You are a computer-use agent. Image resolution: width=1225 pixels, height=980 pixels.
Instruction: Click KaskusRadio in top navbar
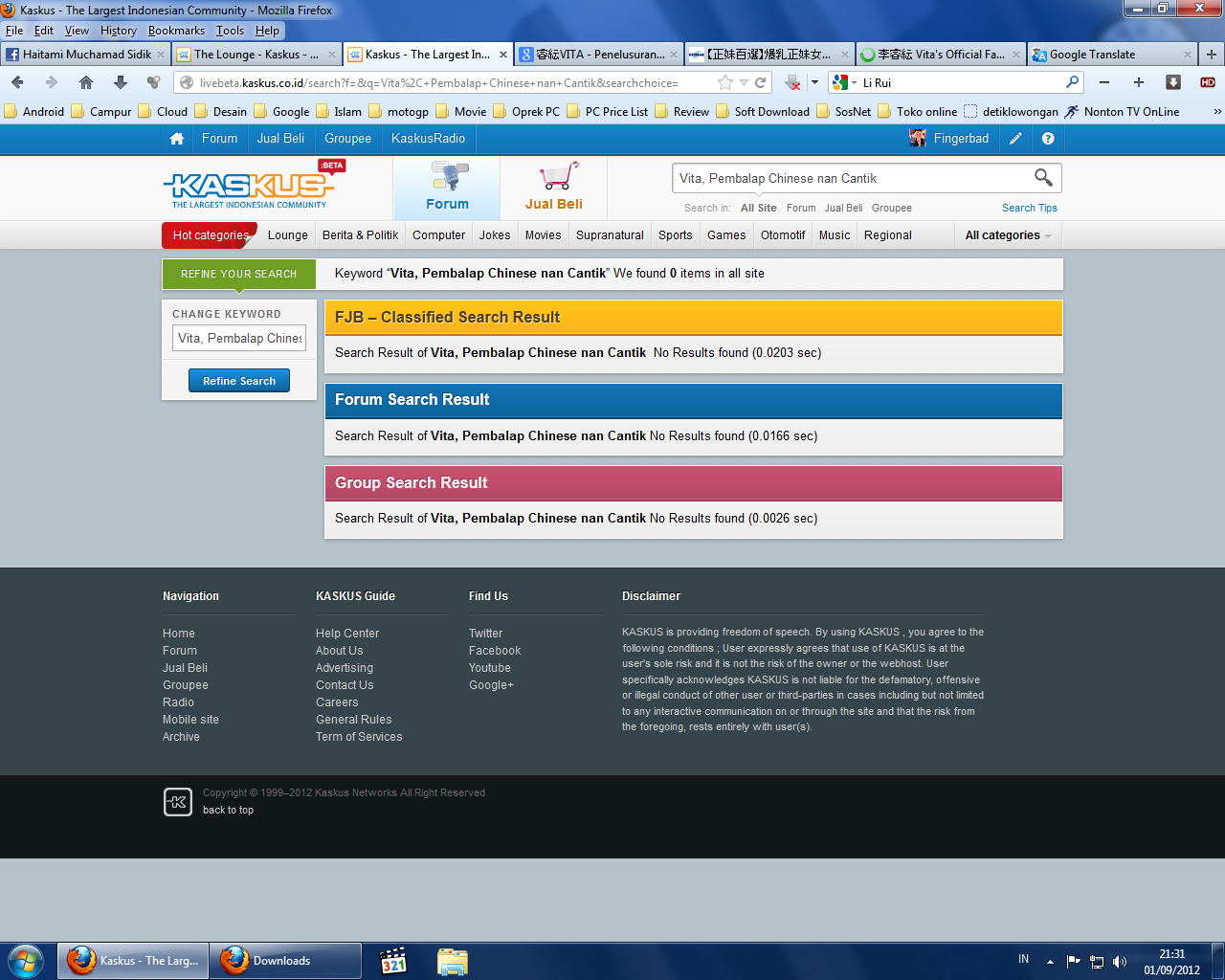click(x=428, y=139)
